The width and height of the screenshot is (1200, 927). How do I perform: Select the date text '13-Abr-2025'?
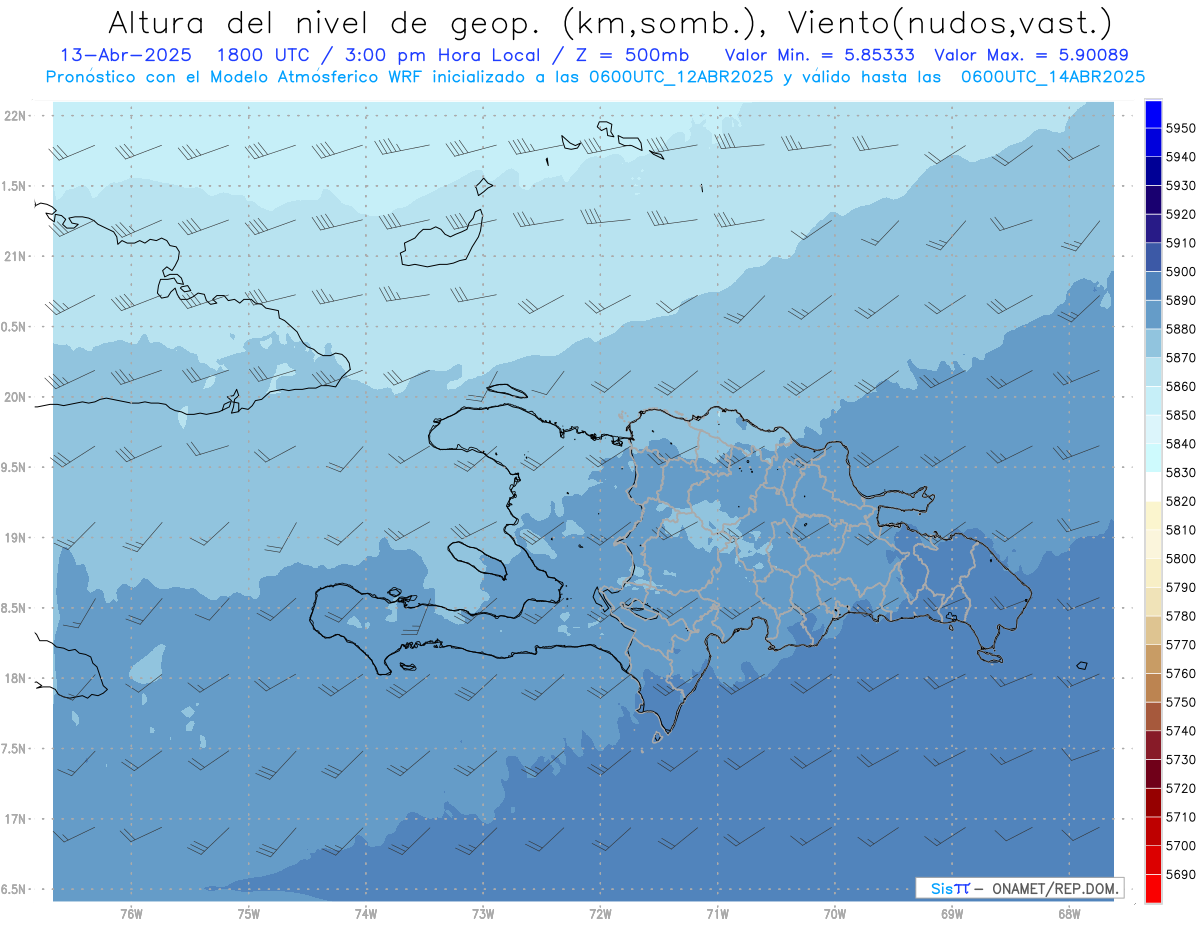click(125, 56)
